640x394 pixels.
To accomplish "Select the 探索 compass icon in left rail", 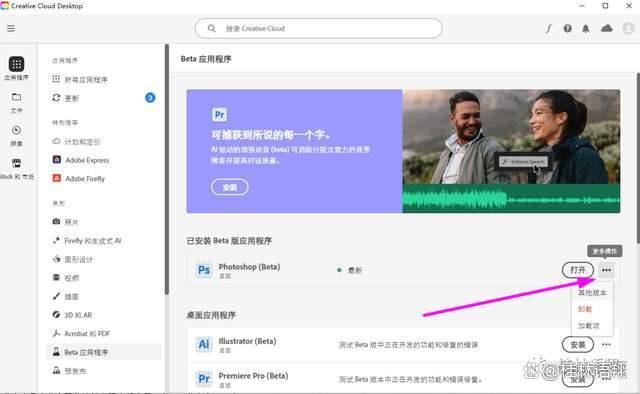I will pyautogui.click(x=16, y=130).
